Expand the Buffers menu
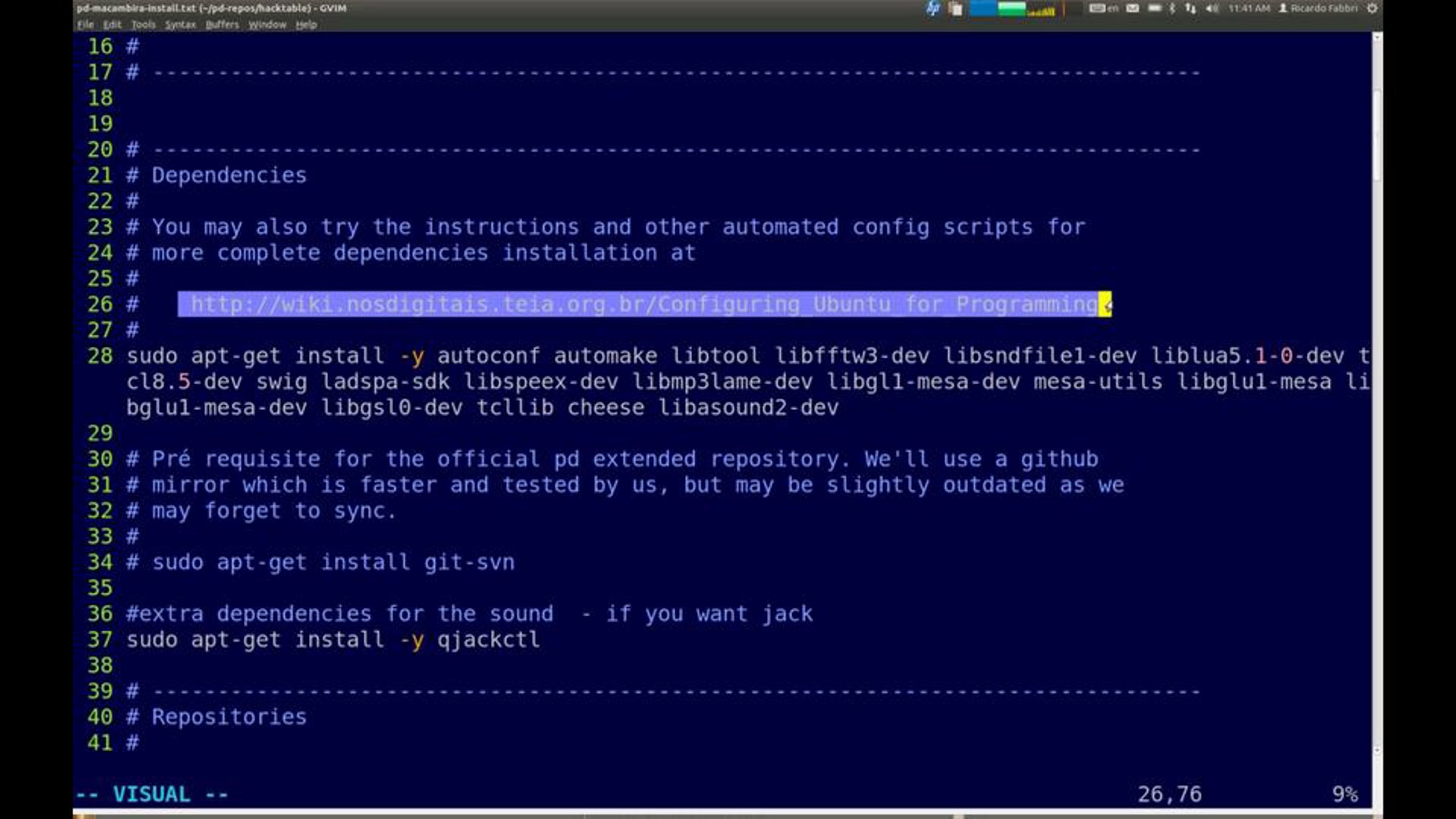Image resolution: width=1456 pixels, height=819 pixels. click(x=222, y=25)
